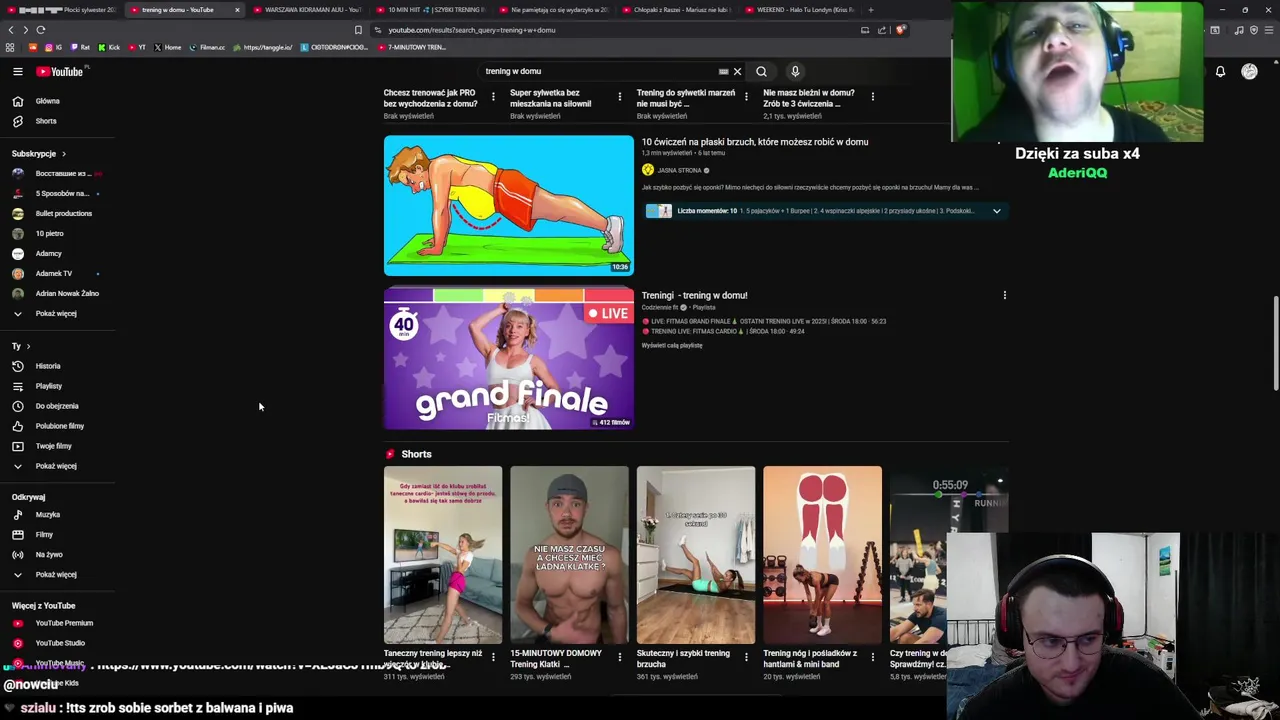
Task: Open YouTube Premium in the sidebar
Action: 64,623
